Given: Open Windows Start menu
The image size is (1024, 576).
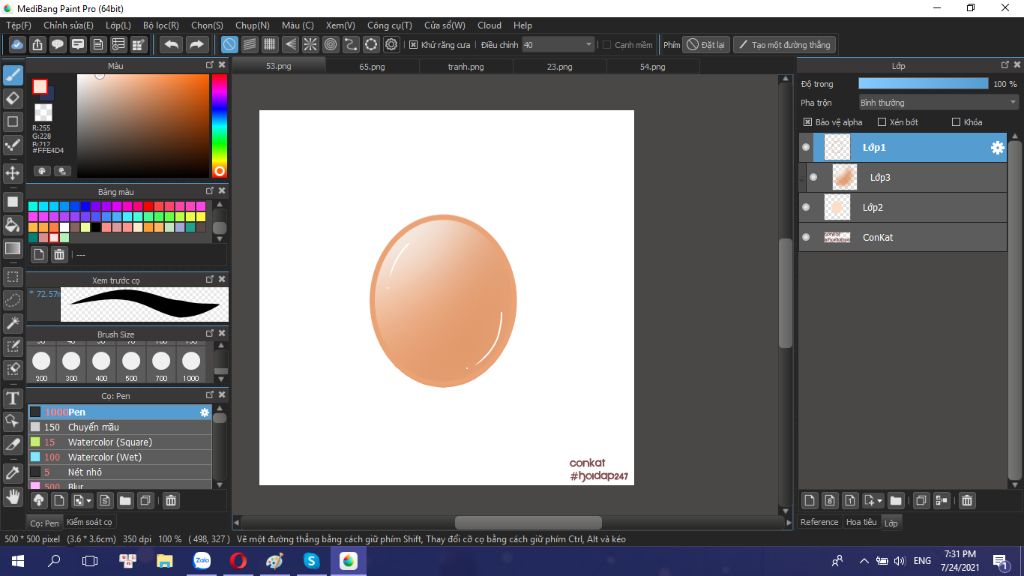Looking at the screenshot, I should (x=18, y=561).
